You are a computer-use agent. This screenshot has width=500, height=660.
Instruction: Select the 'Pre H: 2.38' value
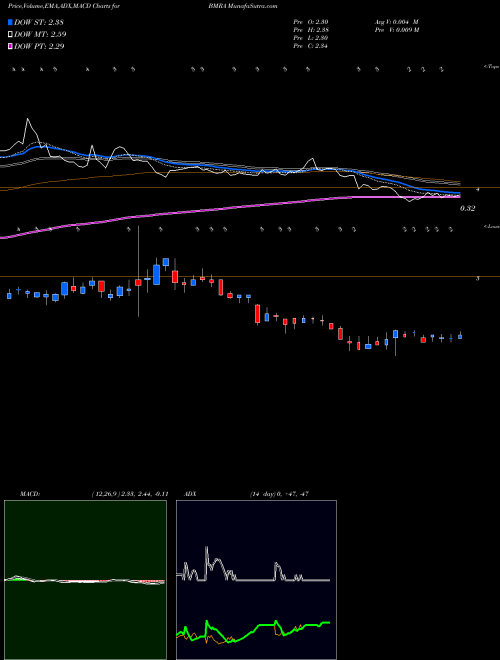(x=311, y=30)
